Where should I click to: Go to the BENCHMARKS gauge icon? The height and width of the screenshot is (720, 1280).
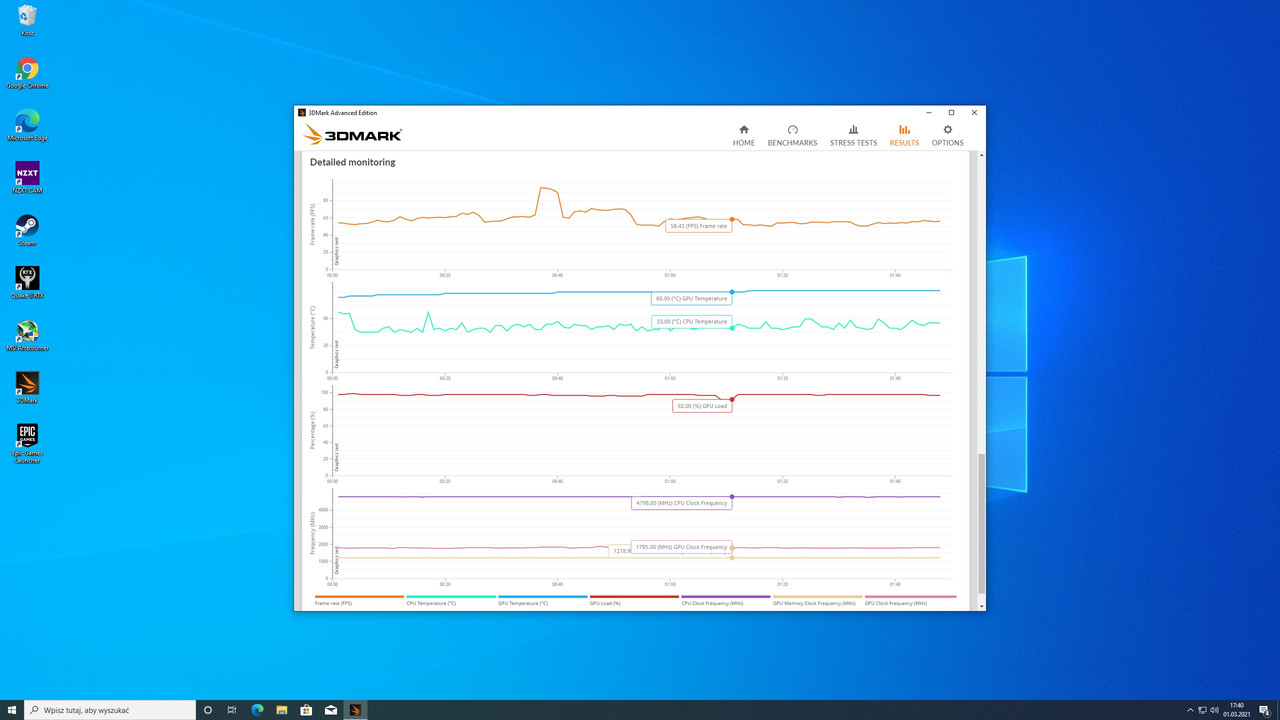click(792, 135)
